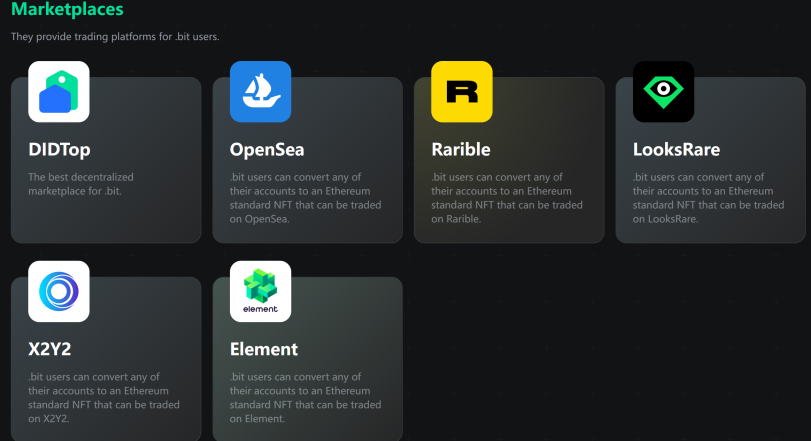The height and width of the screenshot is (441, 811).
Task: Click the Rarible card description text
Action: [x=507, y=198]
